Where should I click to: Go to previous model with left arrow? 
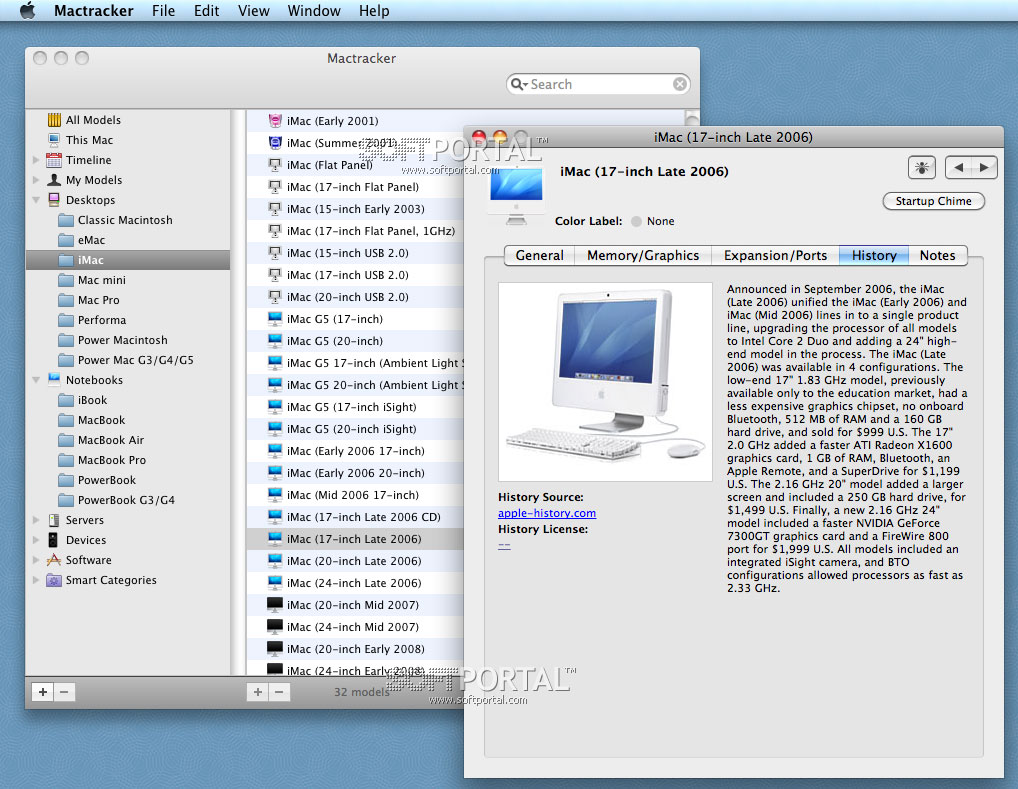959,168
